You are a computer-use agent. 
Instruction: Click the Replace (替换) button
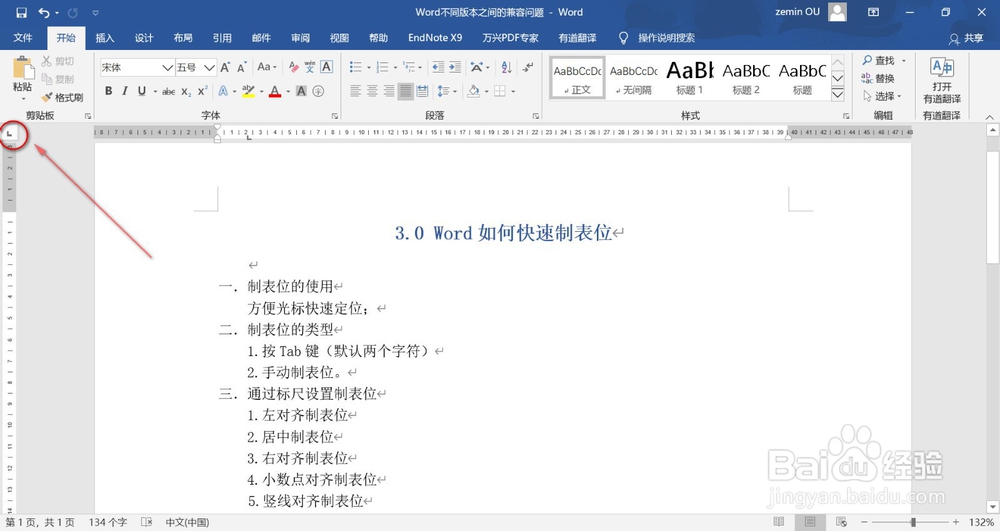(878, 78)
